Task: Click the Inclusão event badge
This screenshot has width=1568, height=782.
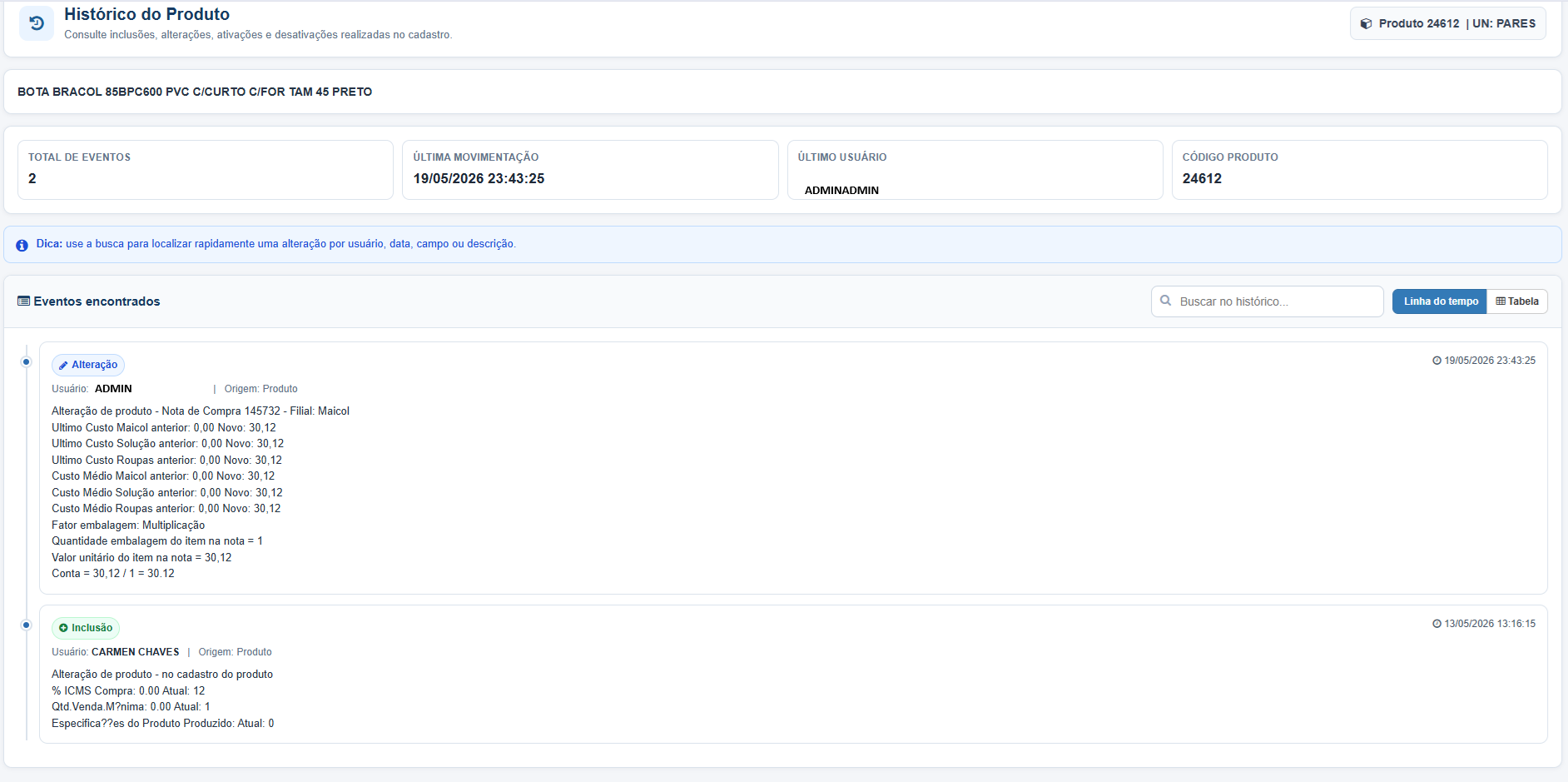Action: pyautogui.click(x=86, y=628)
